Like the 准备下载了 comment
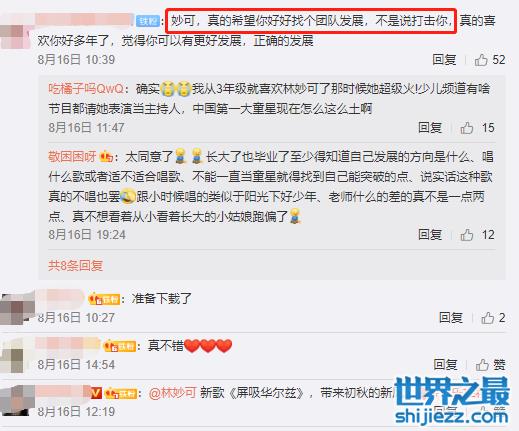The width and height of the screenshot is (519, 431). point(488,318)
